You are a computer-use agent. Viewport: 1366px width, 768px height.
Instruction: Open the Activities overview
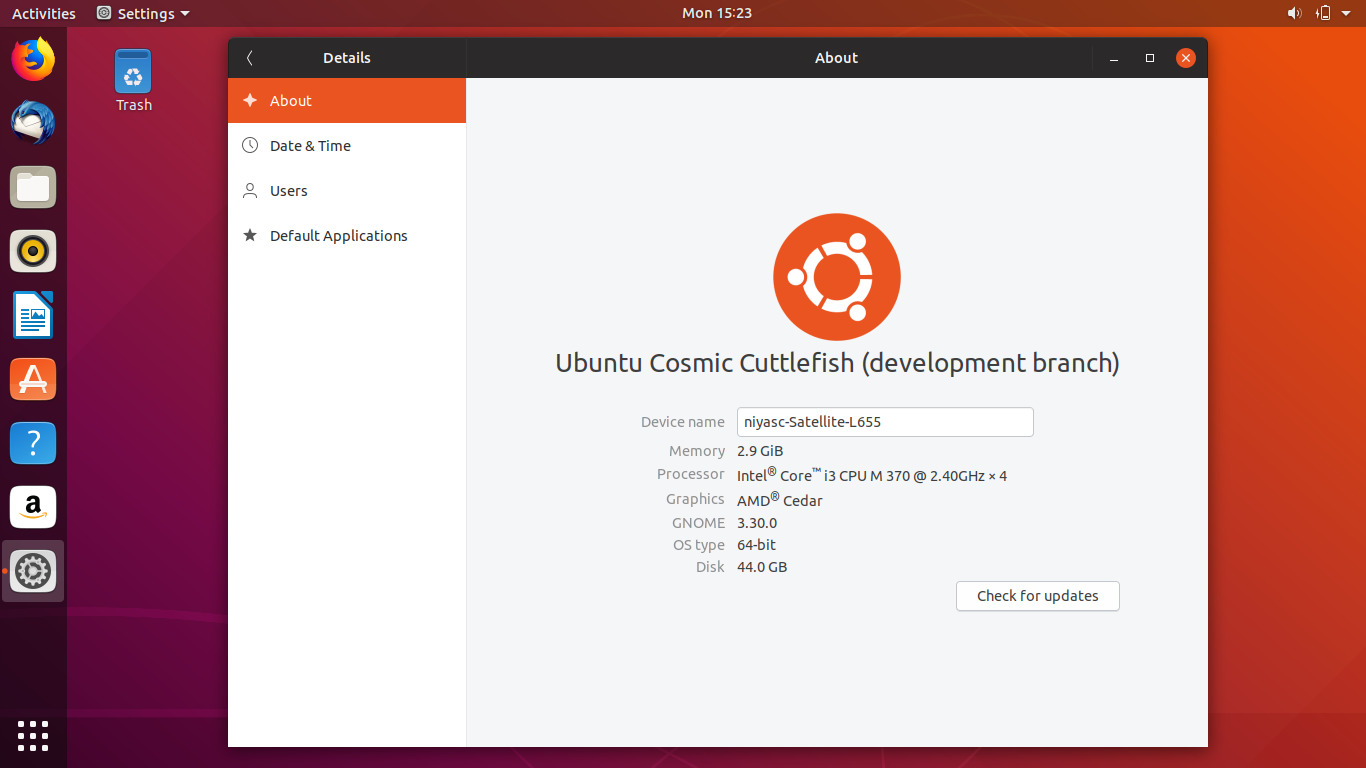(x=43, y=13)
